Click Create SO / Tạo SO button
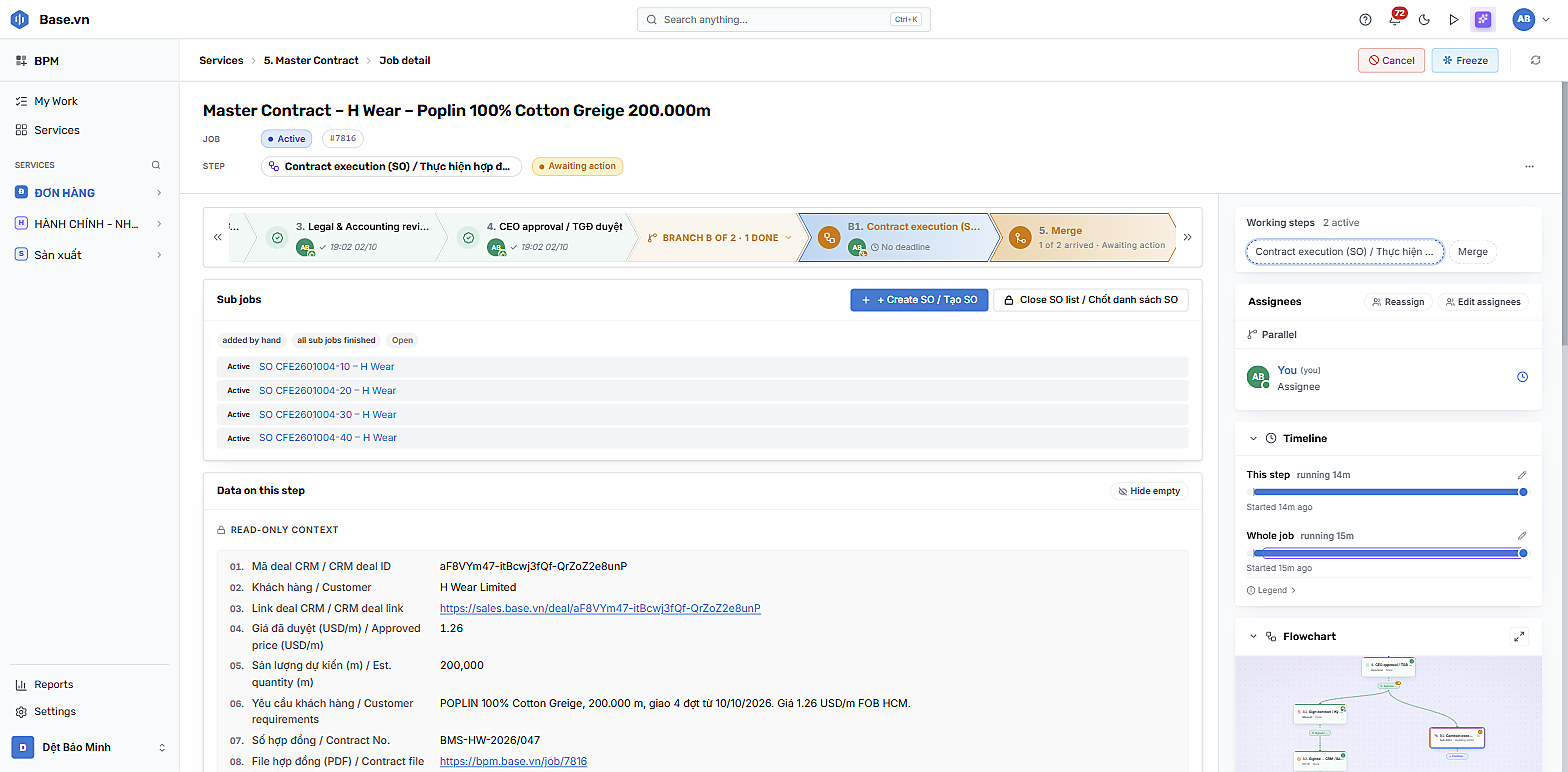 919,300
